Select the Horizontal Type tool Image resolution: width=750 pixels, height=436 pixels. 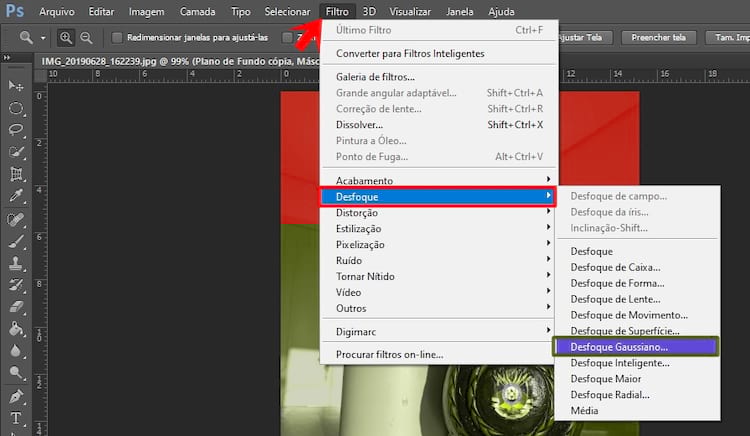16,417
